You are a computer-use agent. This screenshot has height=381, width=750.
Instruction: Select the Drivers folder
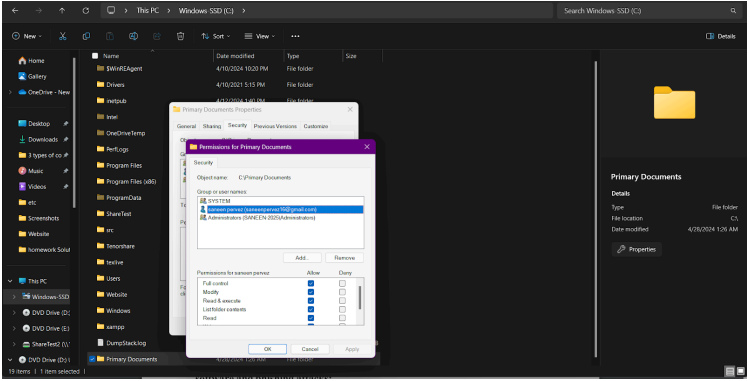(110, 85)
